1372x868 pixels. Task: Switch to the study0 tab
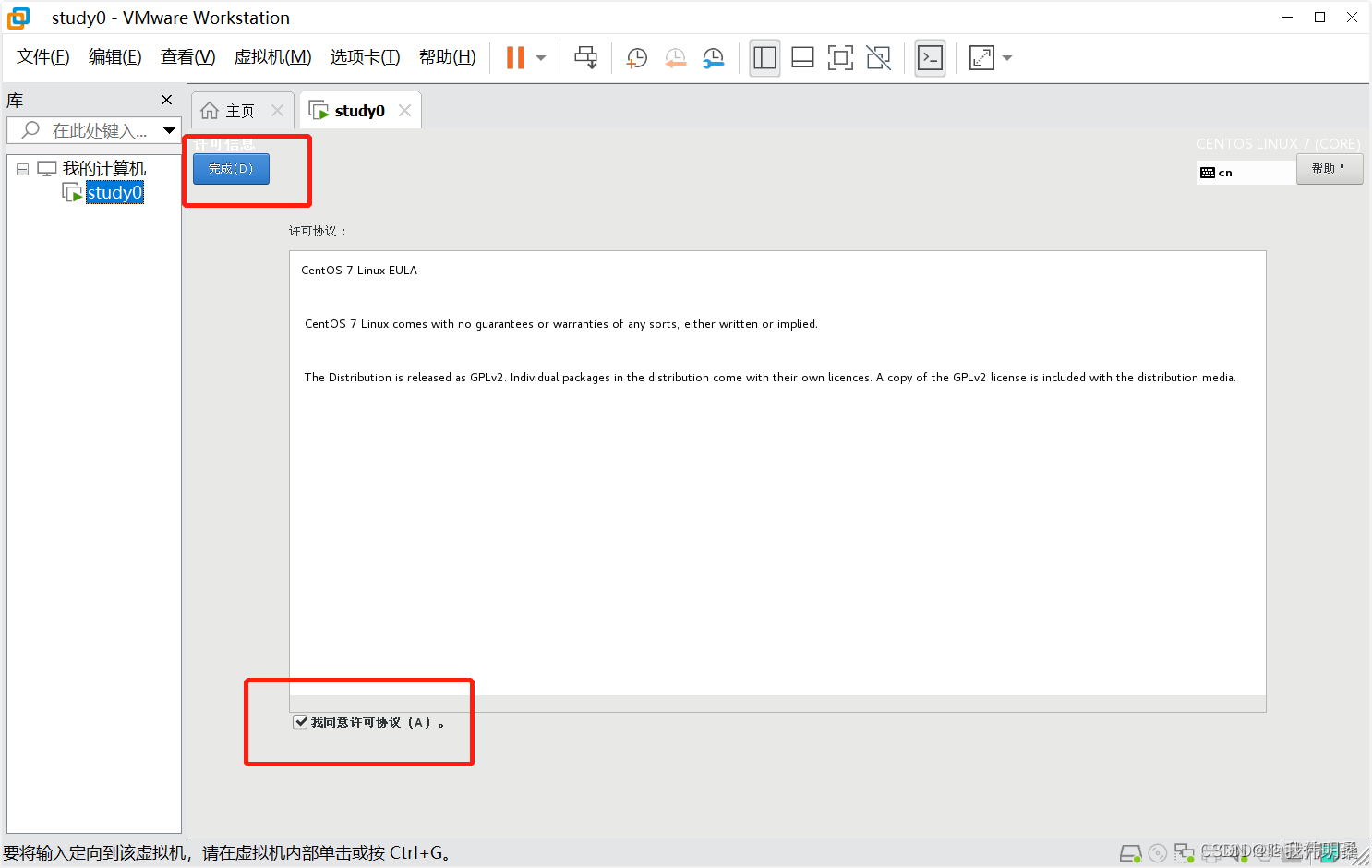tap(360, 111)
